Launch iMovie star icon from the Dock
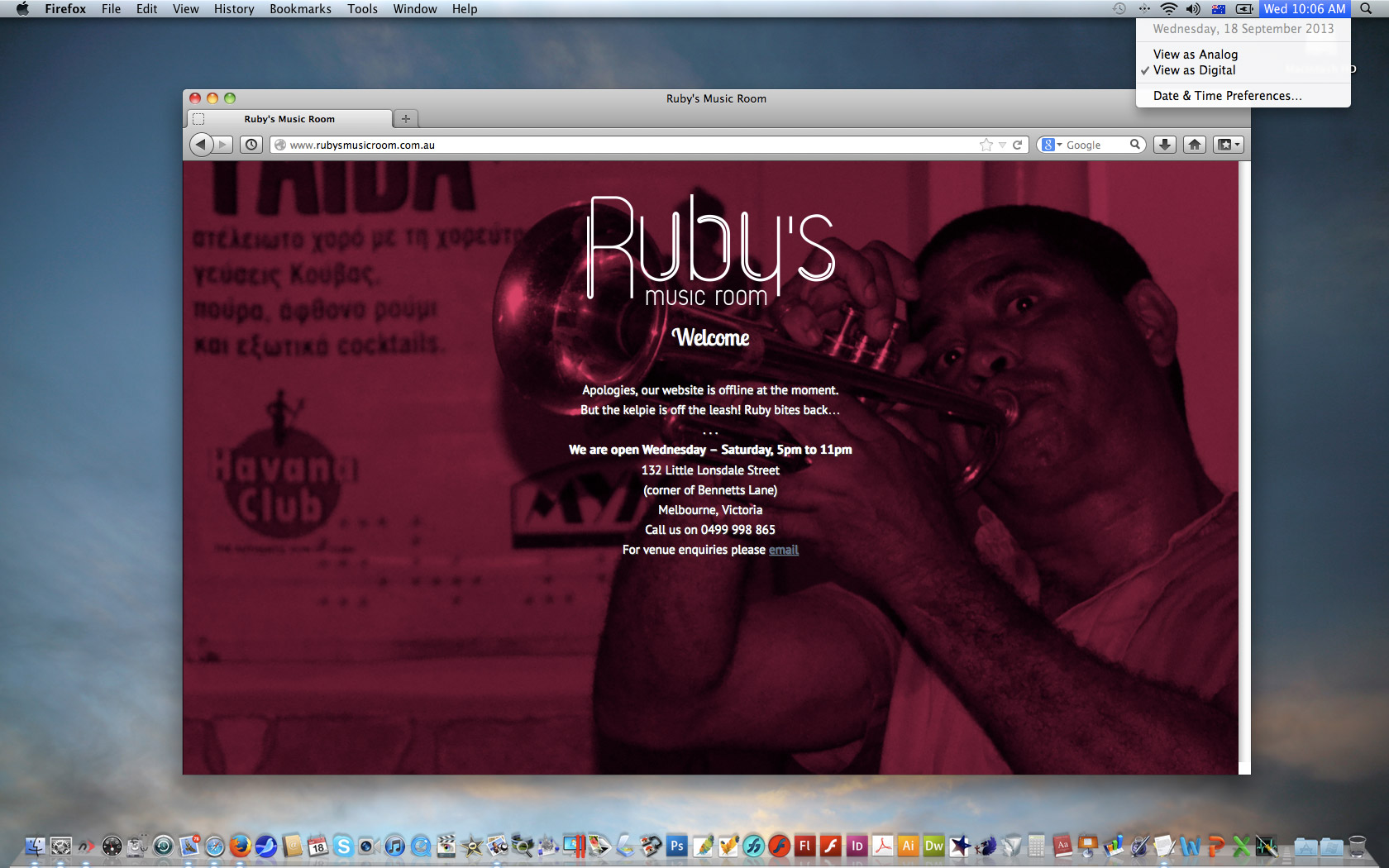The width and height of the screenshot is (1389, 868). pos(472,846)
